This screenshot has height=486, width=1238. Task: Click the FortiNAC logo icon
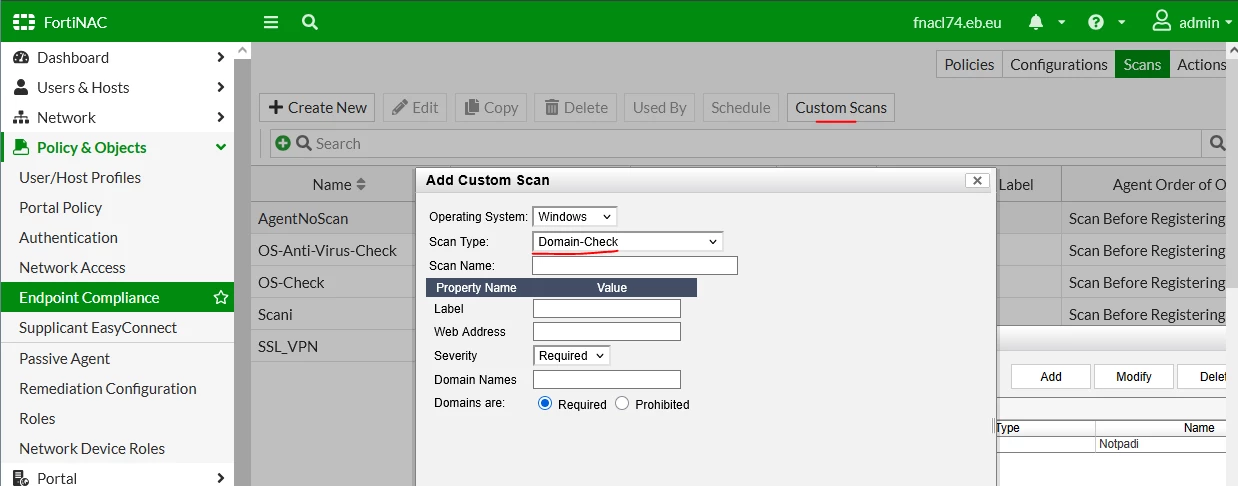[x=24, y=22]
